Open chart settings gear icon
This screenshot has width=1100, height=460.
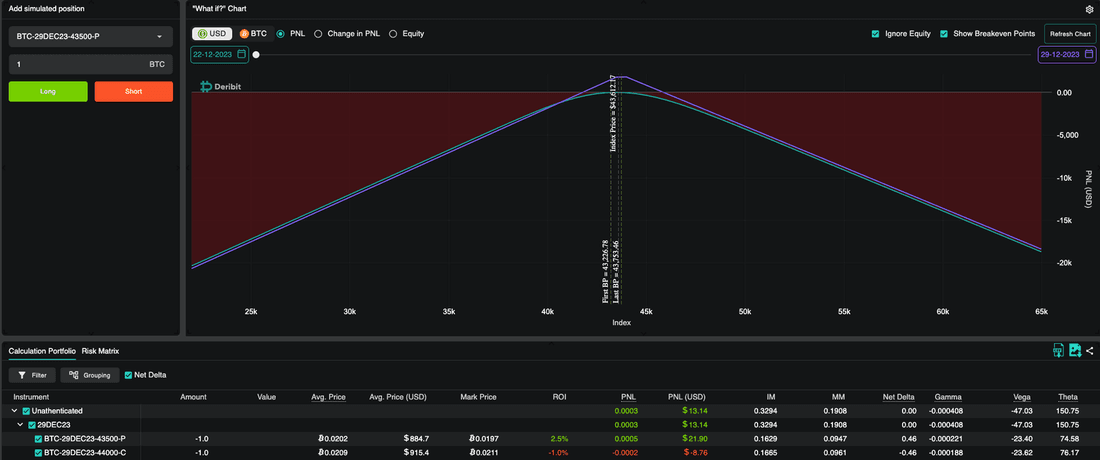click(1089, 10)
